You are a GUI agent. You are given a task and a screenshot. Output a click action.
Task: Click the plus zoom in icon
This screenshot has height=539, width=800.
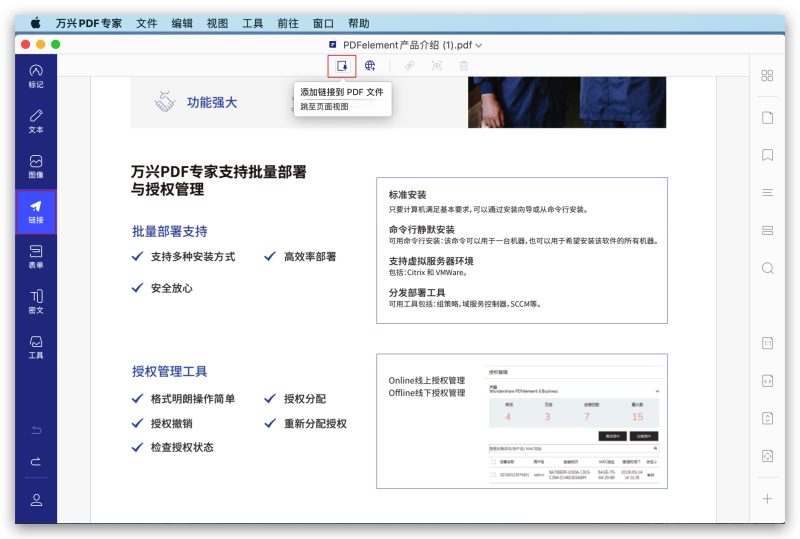767,499
